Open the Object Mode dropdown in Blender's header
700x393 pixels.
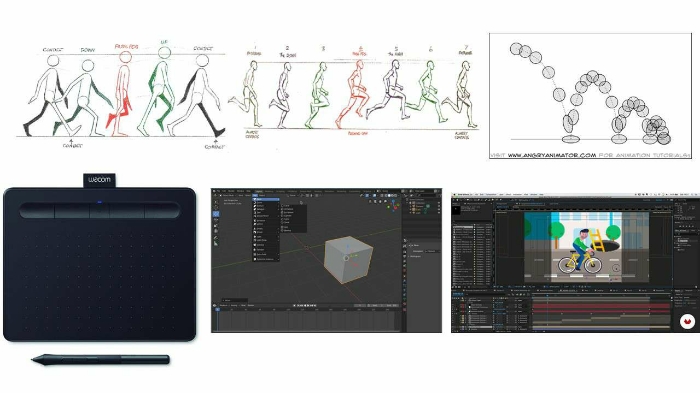click(x=227, y=196)
